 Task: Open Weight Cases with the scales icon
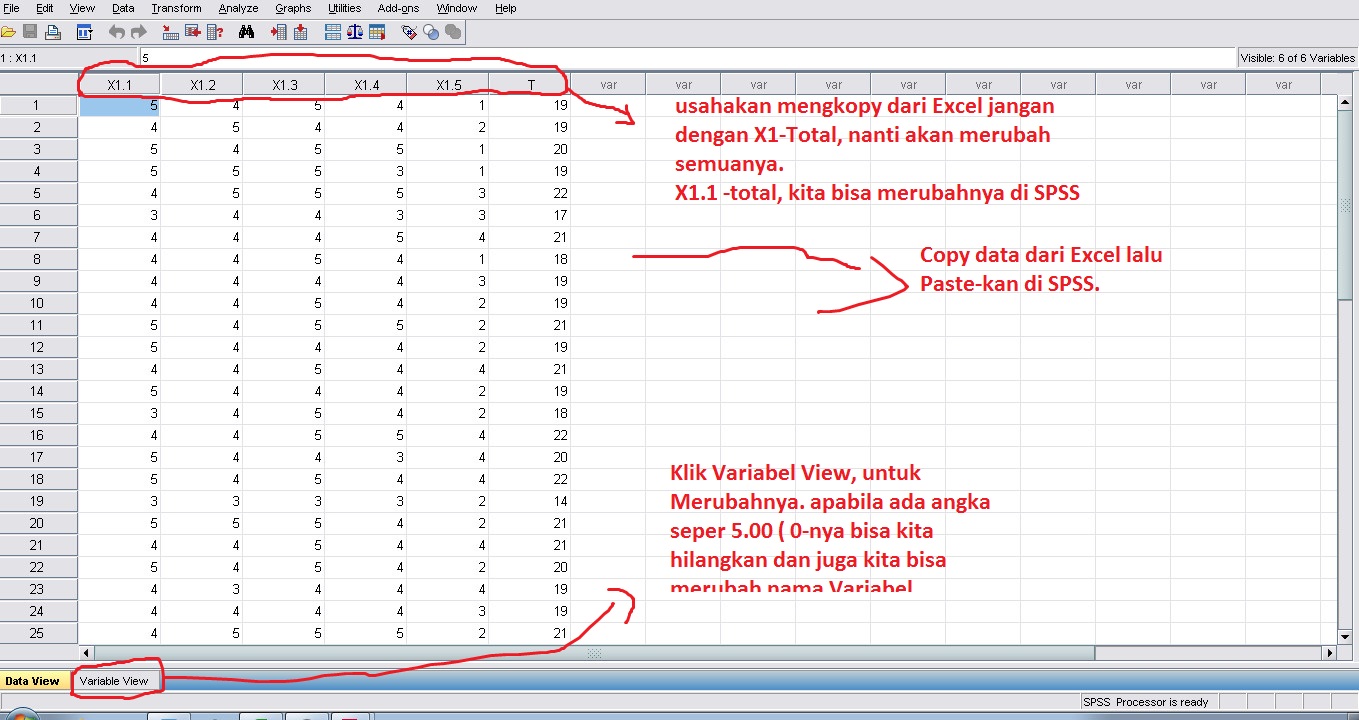click(x=353, y=31)
